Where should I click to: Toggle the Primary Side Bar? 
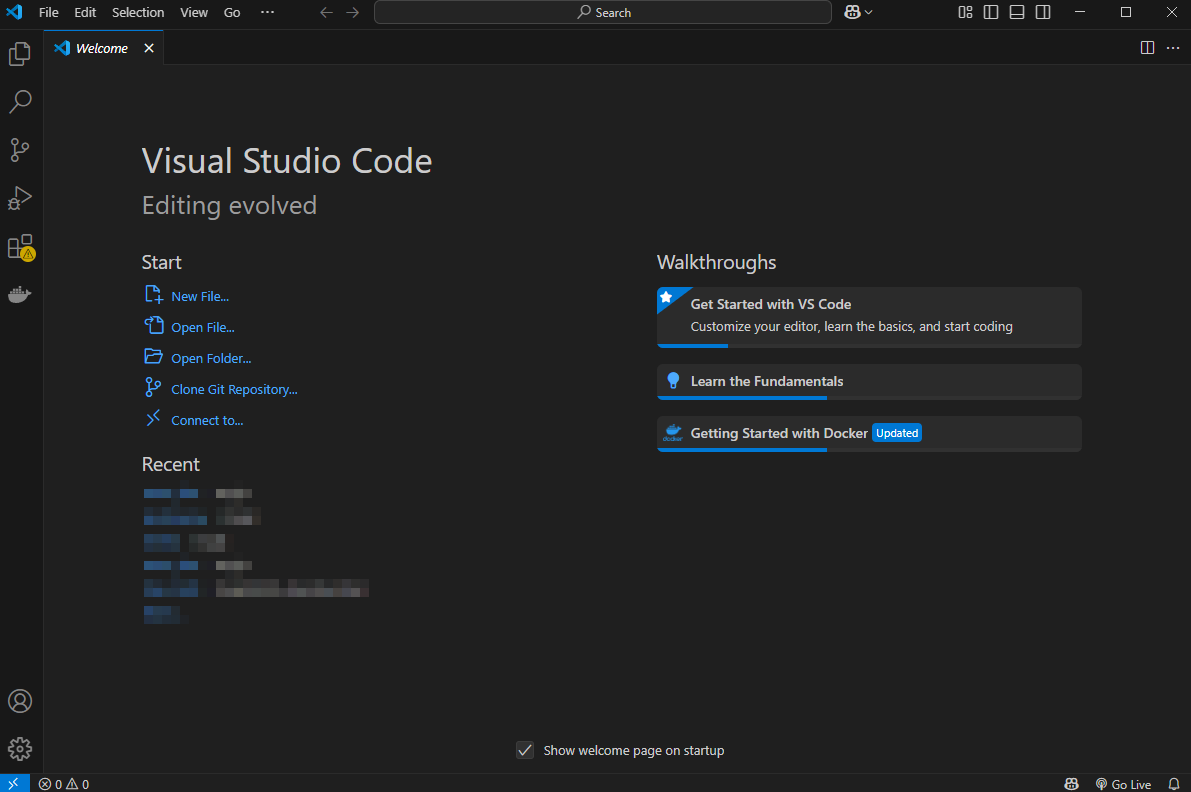pyautogui.click(x=991, y=12)
